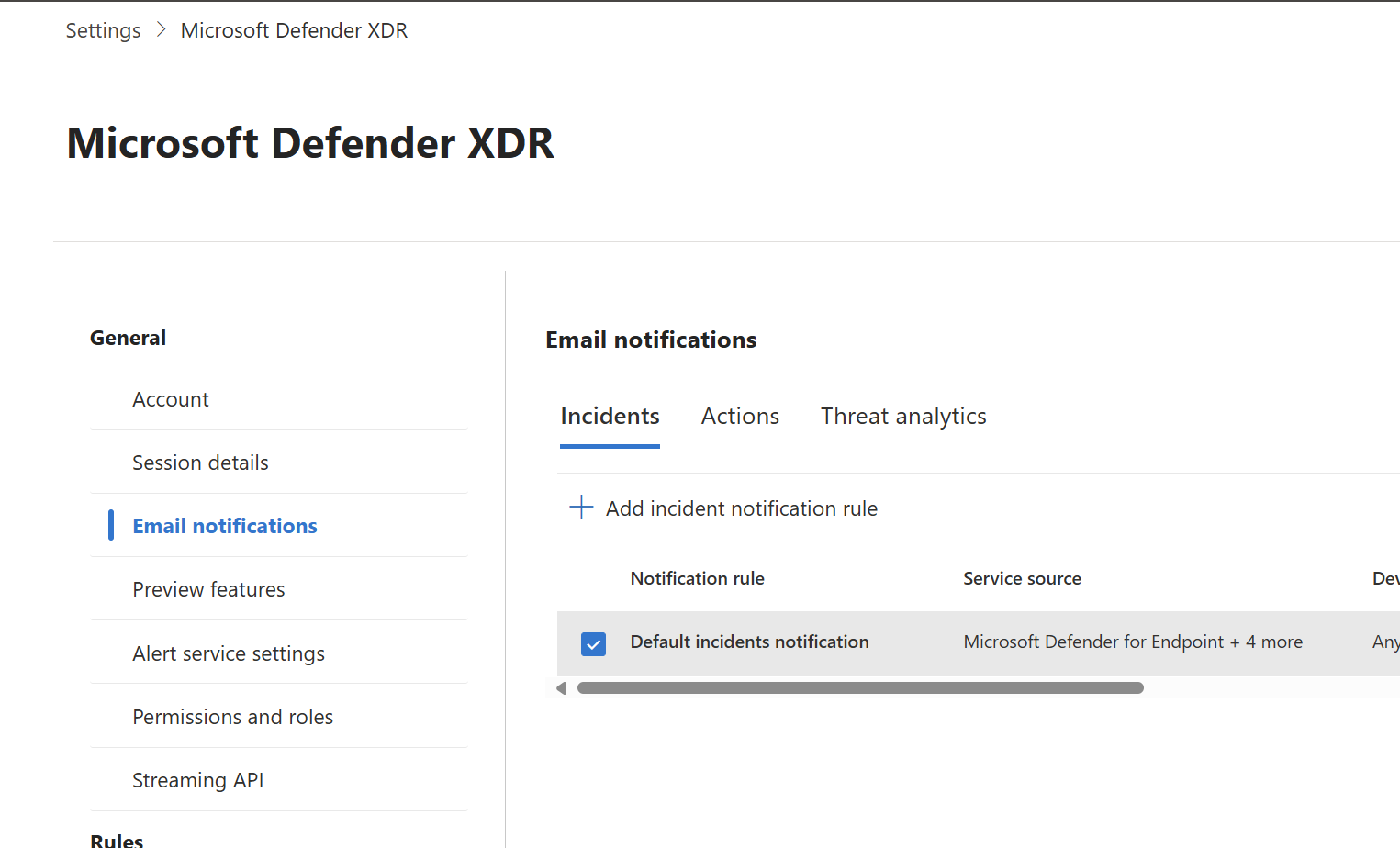Click Add incident notification rule
Viewport: 1400px width, 848px height.
tap(741, 508)
